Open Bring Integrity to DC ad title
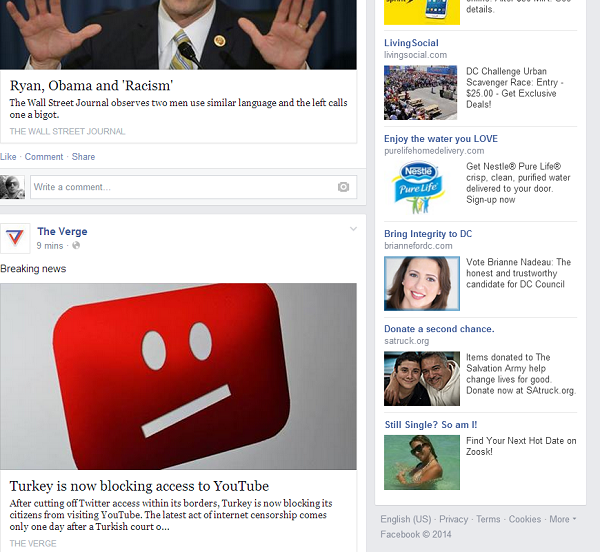Image resolution: width=600 pixels, height=552 pixels. (428, 234)
